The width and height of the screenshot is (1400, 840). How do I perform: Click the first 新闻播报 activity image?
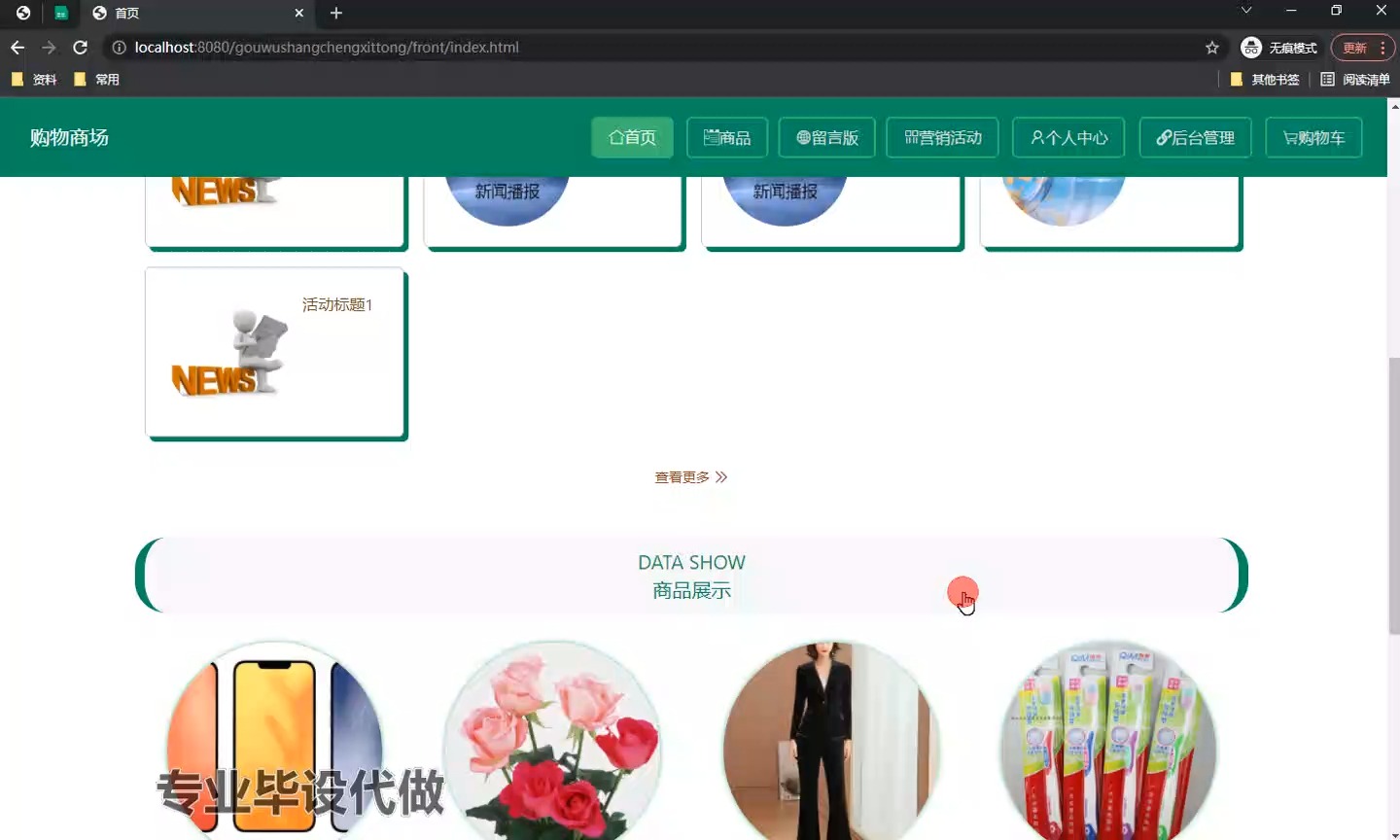click(507, 200)
